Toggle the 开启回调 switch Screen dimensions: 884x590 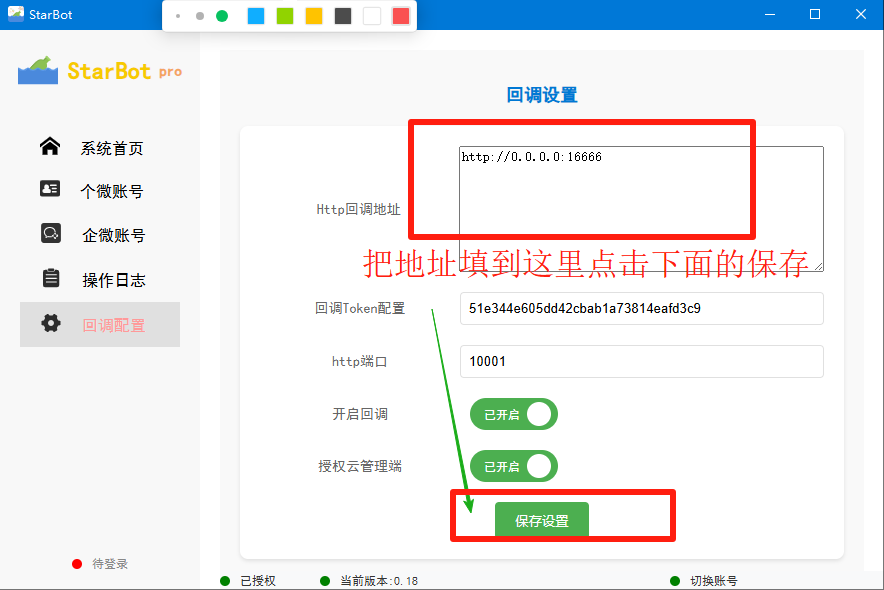point(514,414)
